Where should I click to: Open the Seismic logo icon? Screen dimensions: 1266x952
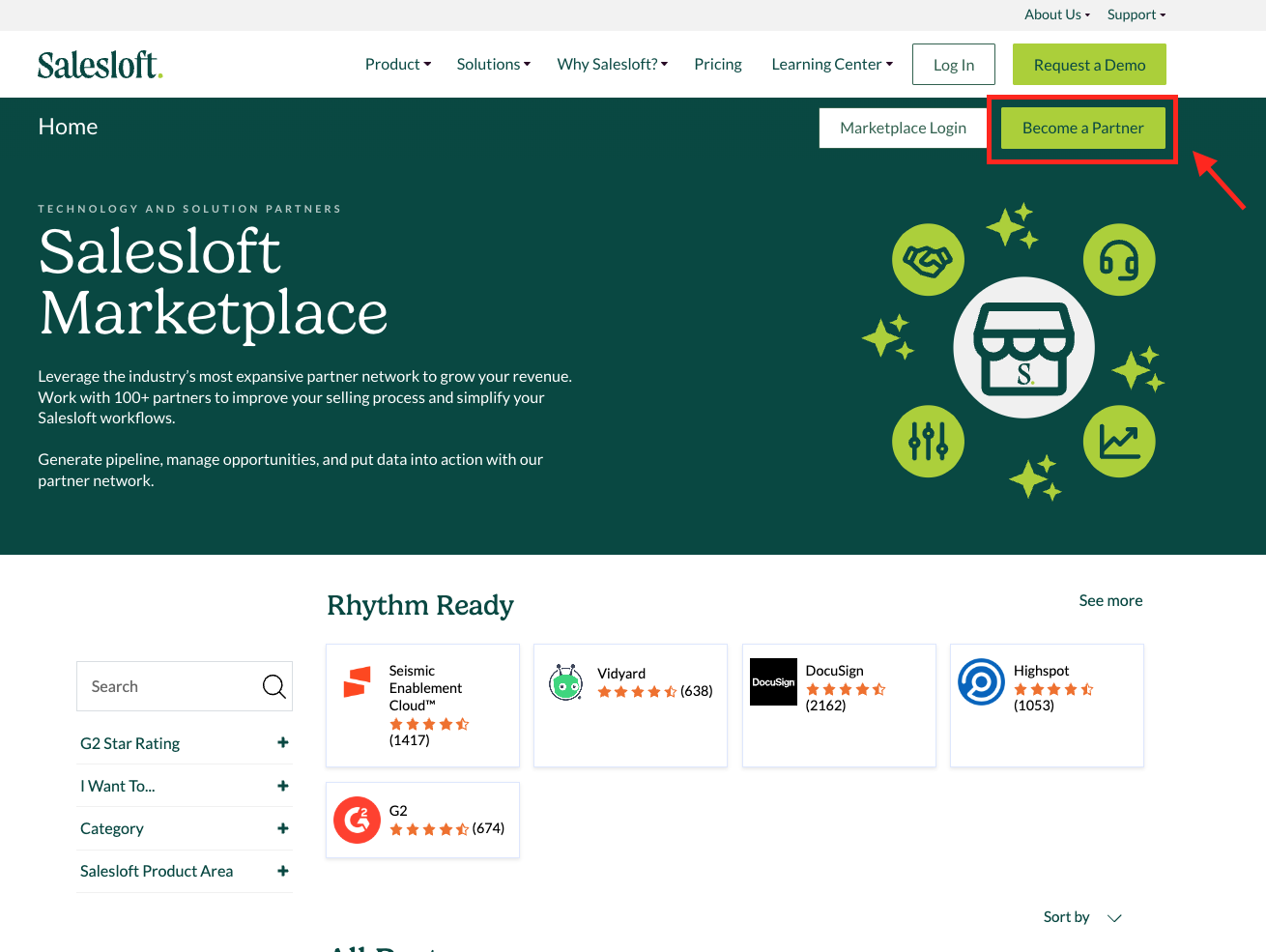click(x=358, y=682)
